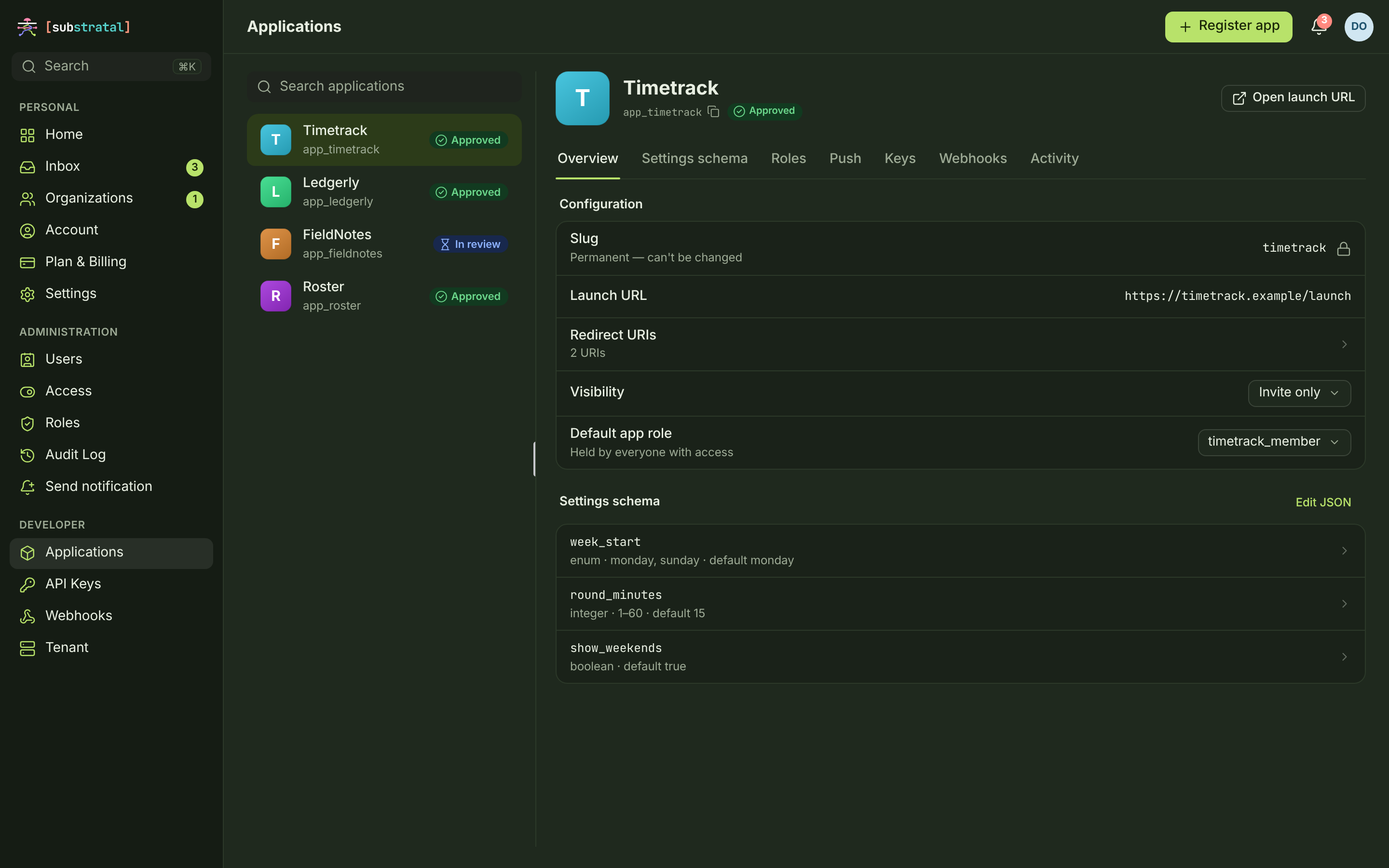Click the Edit JSON link

pyautogui.click(x=1323, y=502)
